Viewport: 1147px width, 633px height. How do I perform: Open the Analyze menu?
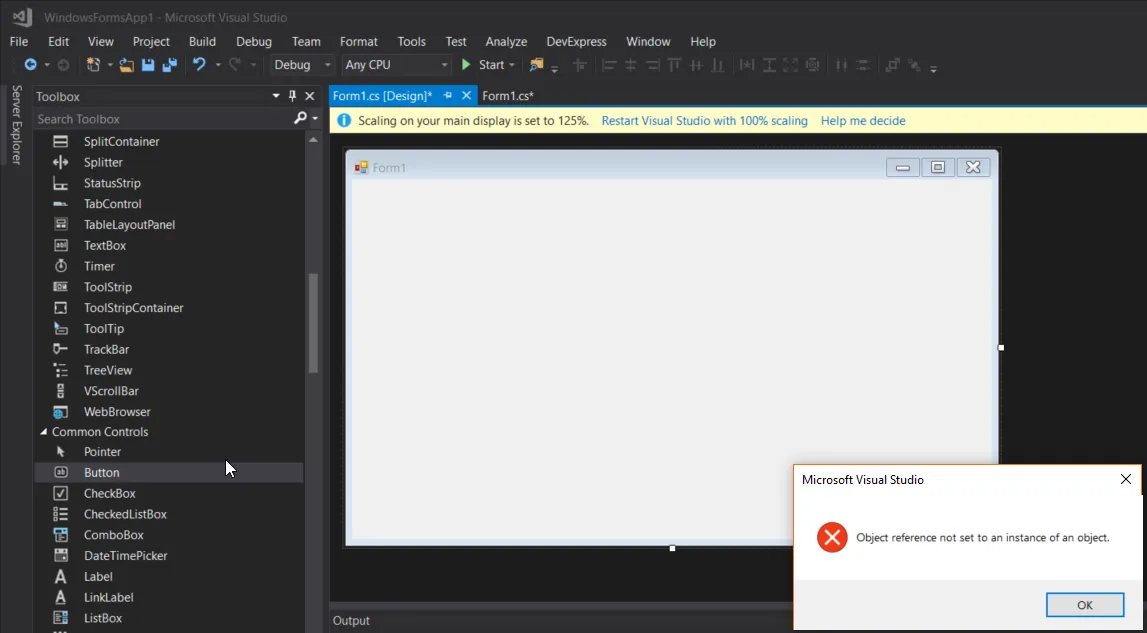[506, 42]
